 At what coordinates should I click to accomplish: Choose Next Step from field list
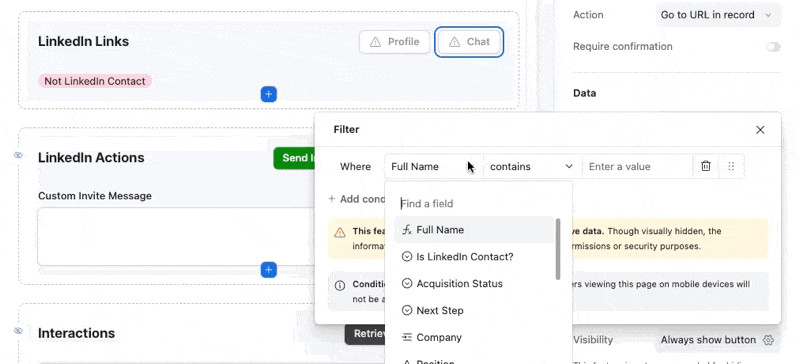point(474,310)
